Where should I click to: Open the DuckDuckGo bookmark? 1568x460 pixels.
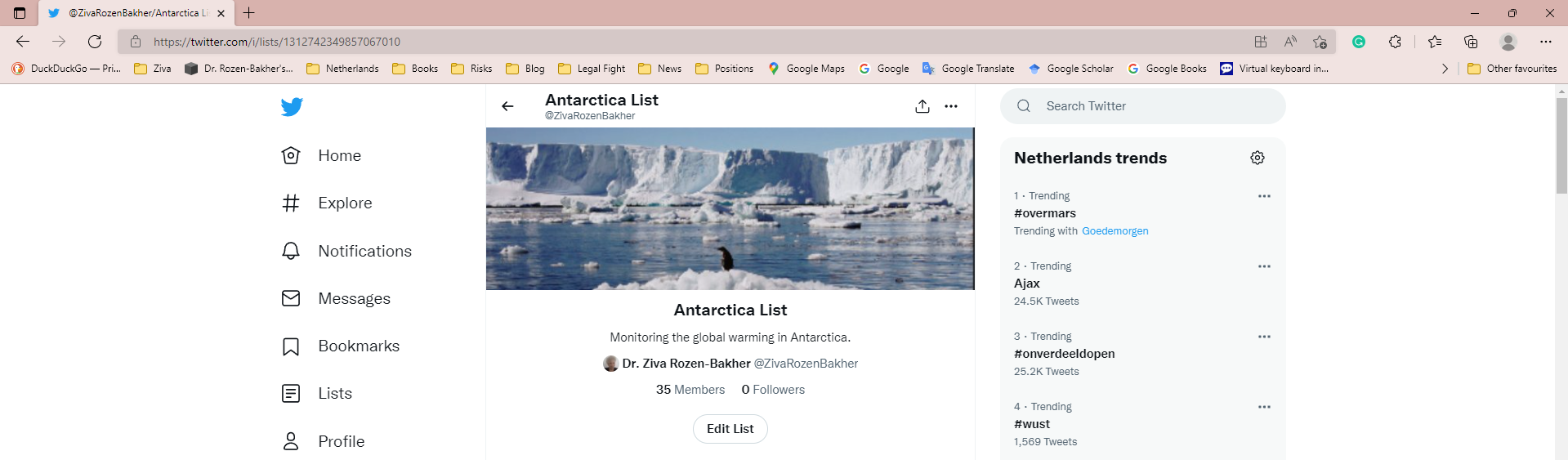(x=66, y=69)
